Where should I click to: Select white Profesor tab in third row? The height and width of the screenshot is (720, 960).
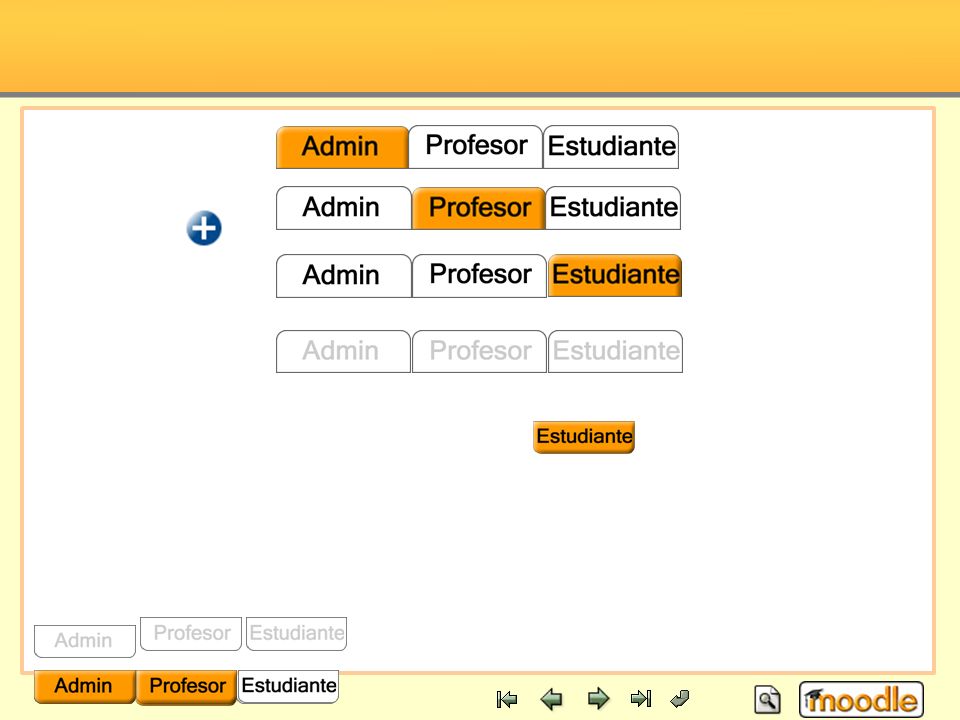pos(479,276)
